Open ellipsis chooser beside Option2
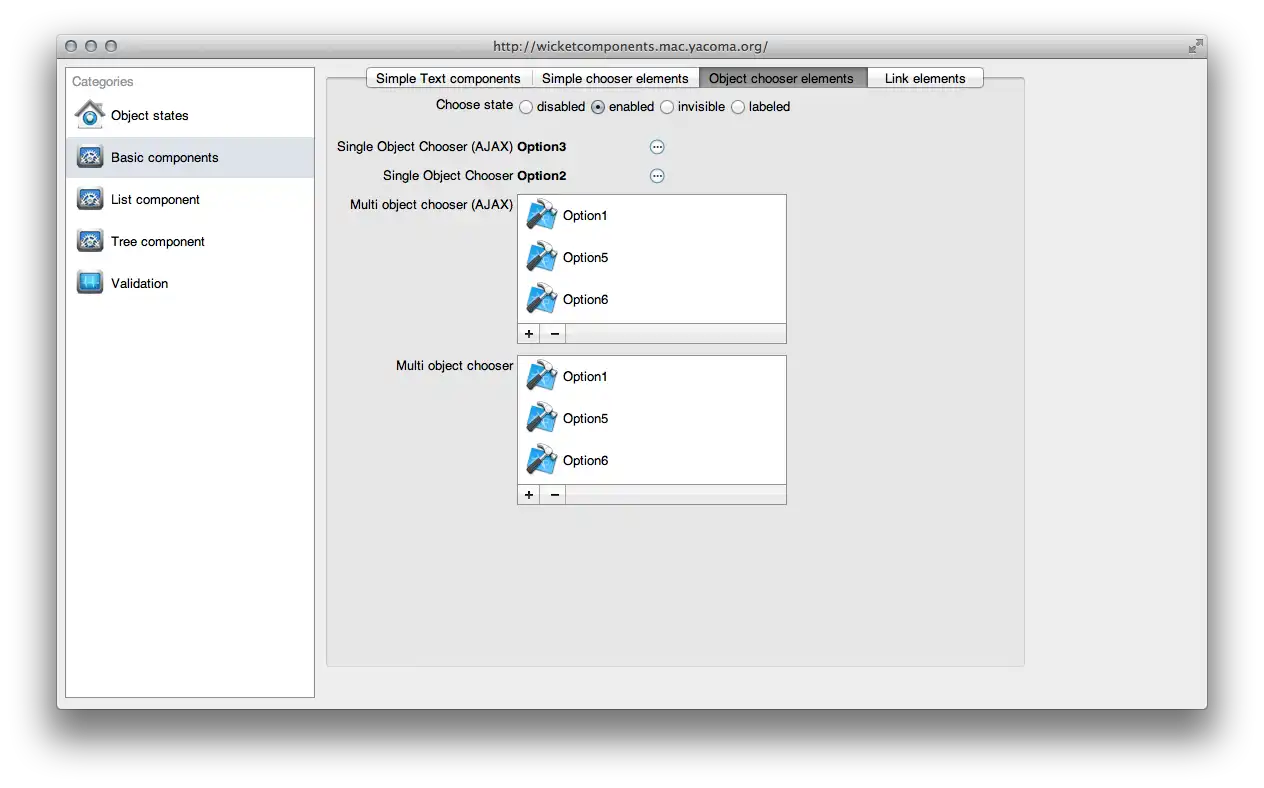1264x788 pixels. 657,176
